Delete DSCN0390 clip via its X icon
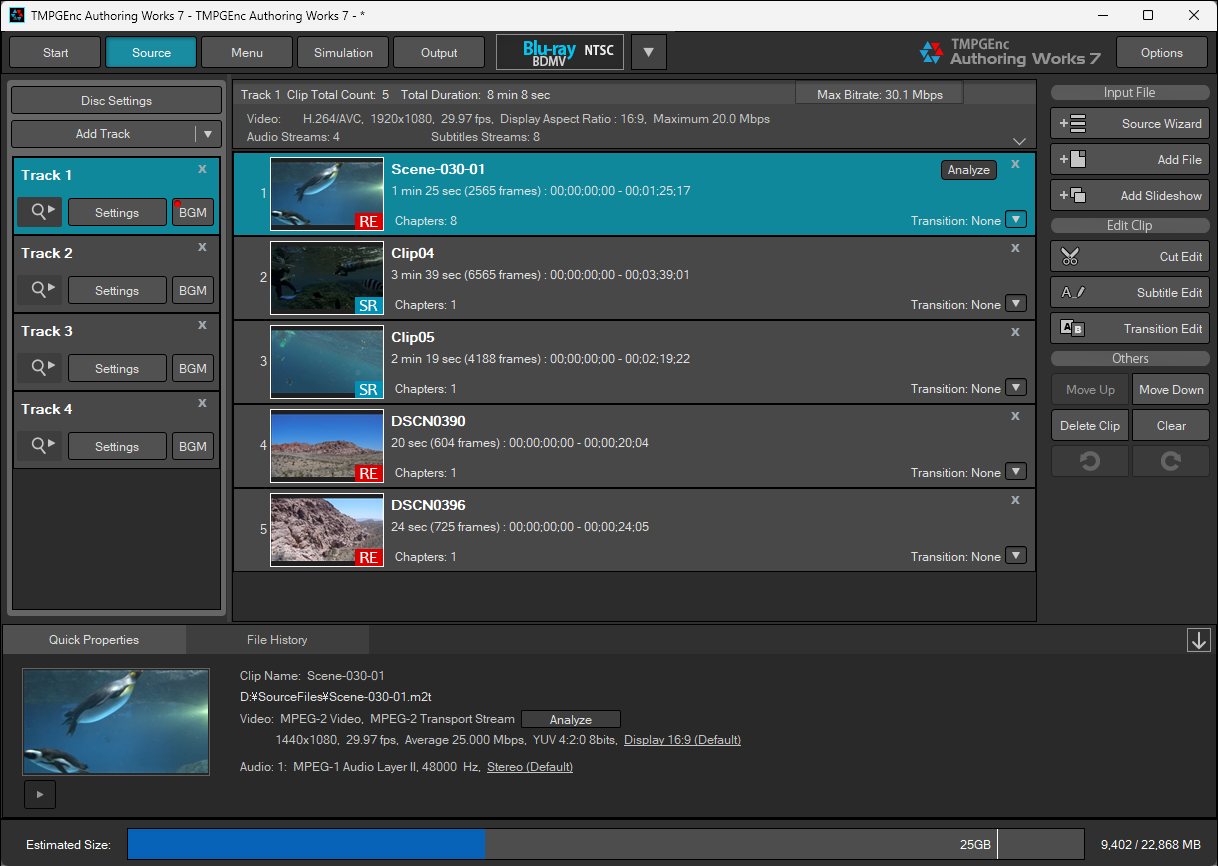Viewport: 1218px width, 866px height. coord(1015,416)
